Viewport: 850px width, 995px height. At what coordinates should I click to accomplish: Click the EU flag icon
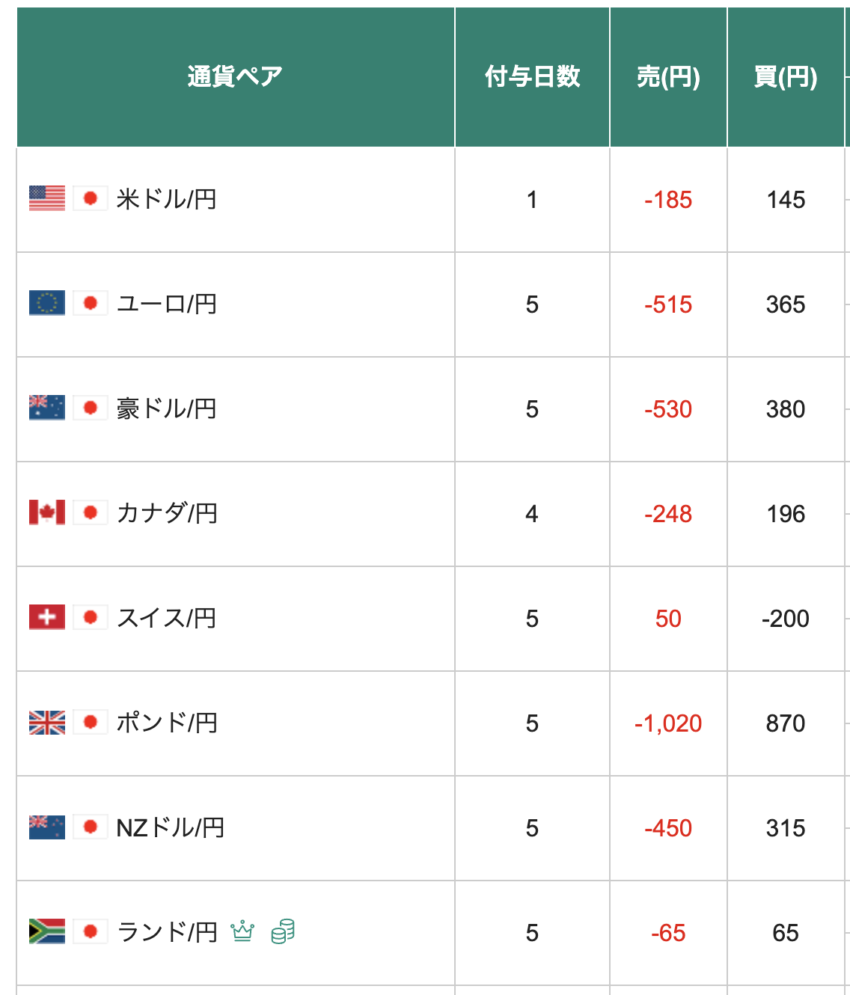click(47, 303)
